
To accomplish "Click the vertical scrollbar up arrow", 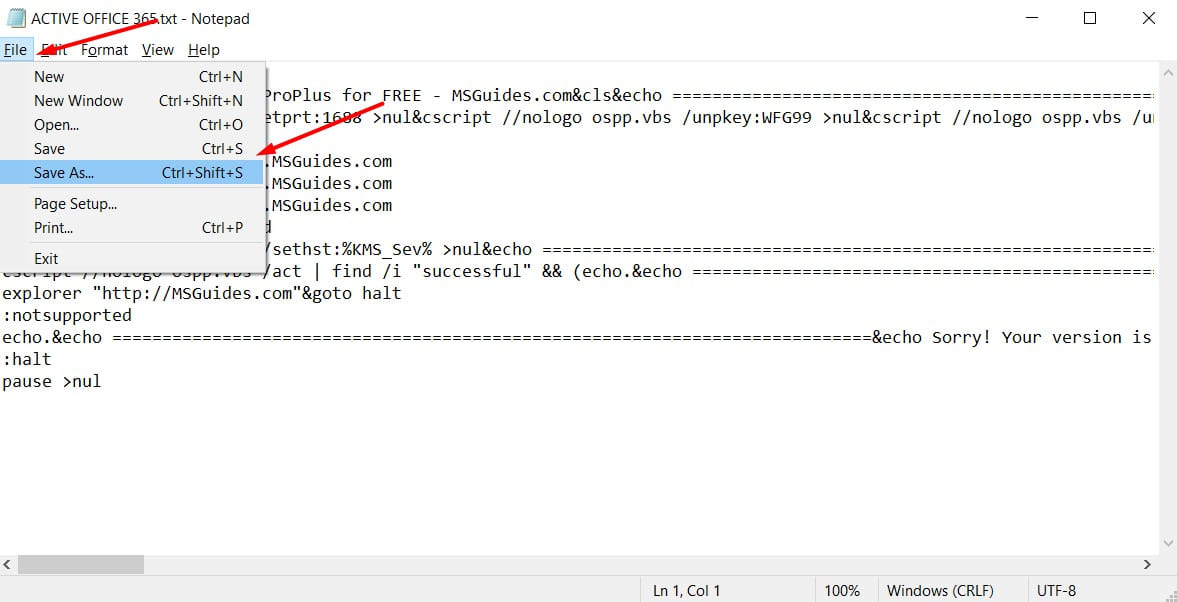I will 1168,73.
